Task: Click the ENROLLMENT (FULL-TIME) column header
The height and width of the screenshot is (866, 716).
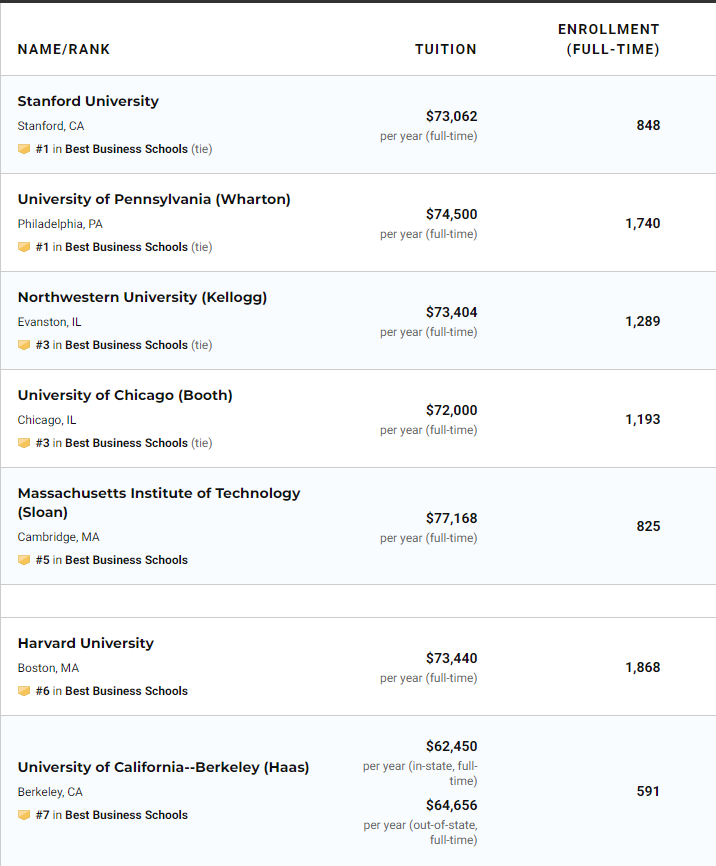Action: 608,39
